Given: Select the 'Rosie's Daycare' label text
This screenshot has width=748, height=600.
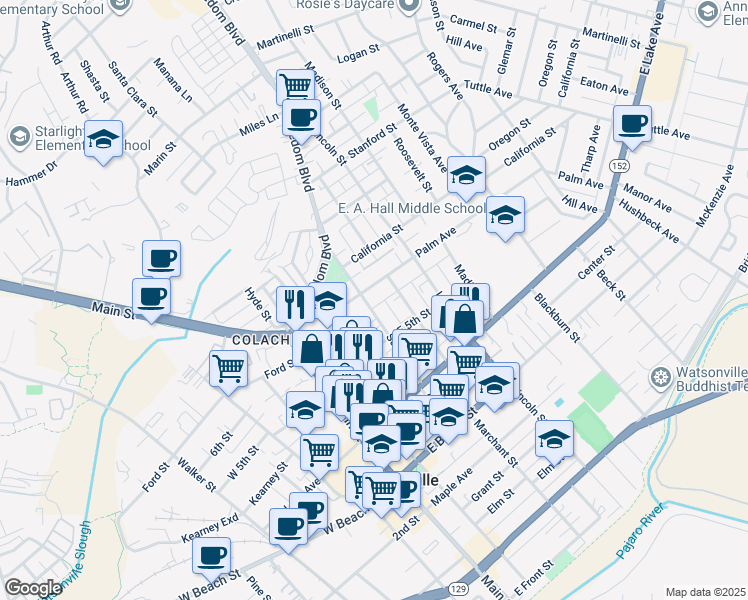Looking at the screenshot, I should (x=345, y=5).
